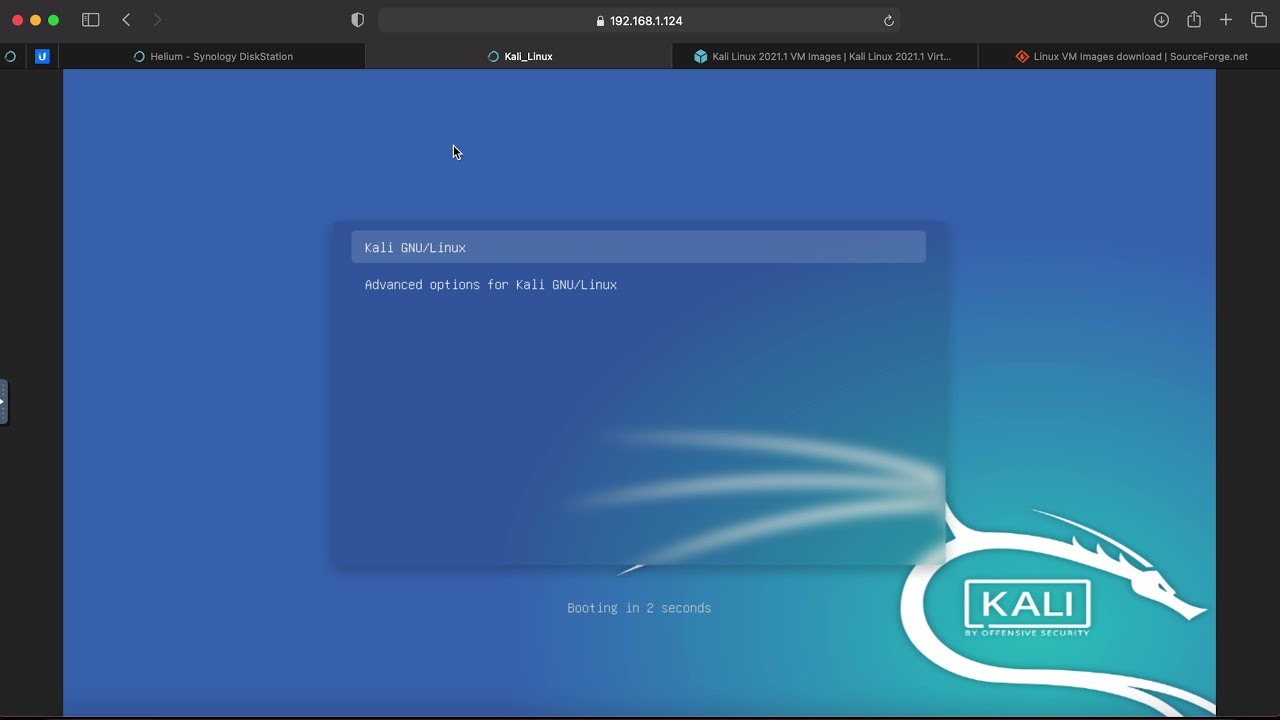Open the first pinned tab icon
The image size is (1280, 720).
click(x=11, y=57)
